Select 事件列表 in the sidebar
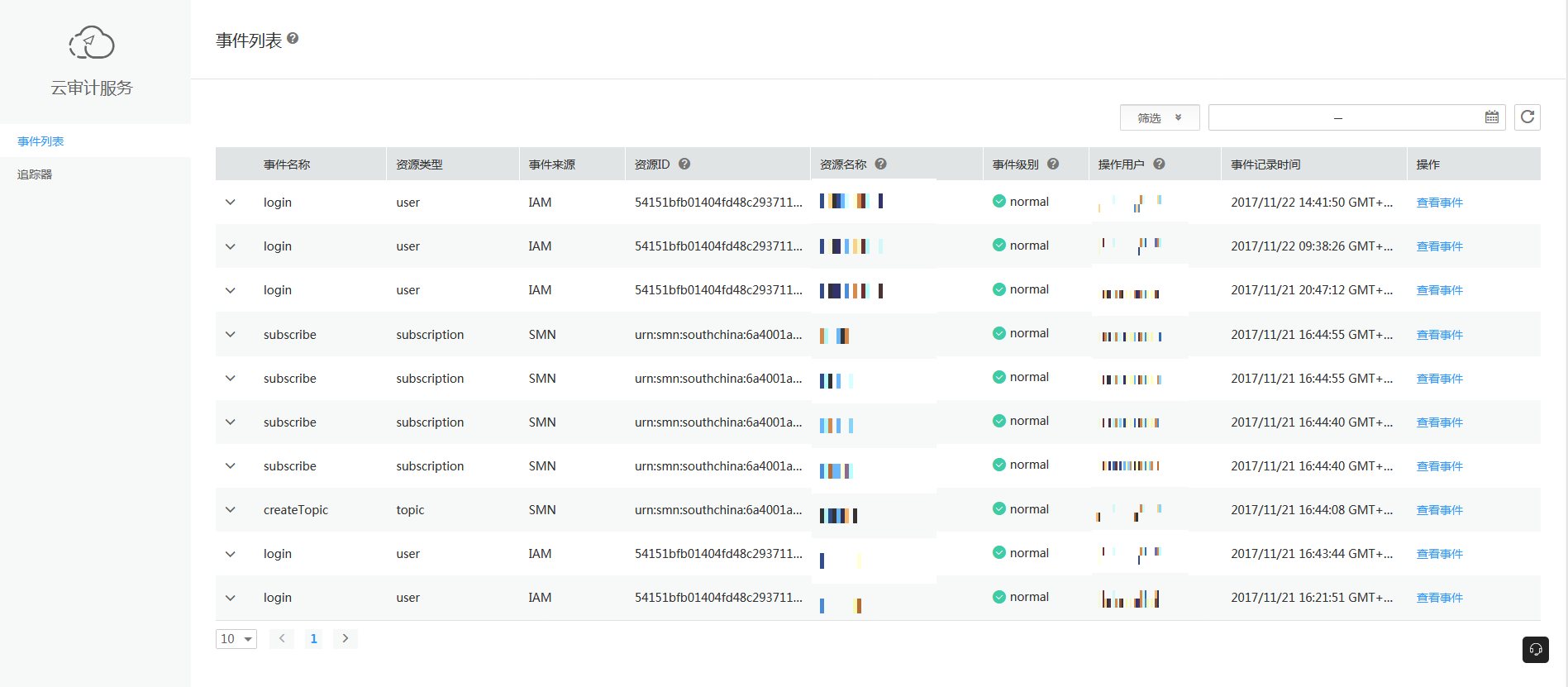 pyautogui.click(x=41, y=141)
